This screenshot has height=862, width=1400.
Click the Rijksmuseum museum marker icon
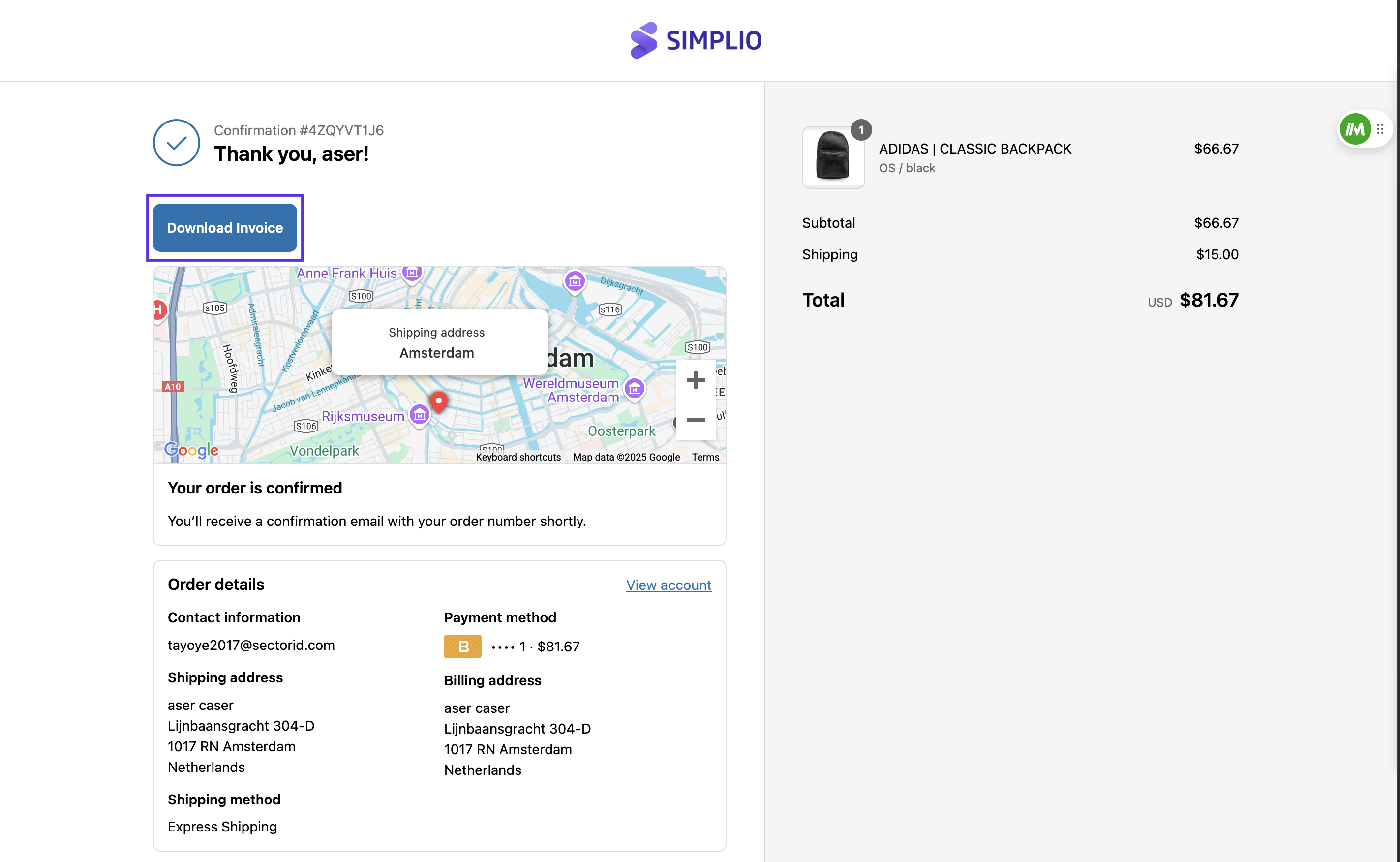[420, 415]
